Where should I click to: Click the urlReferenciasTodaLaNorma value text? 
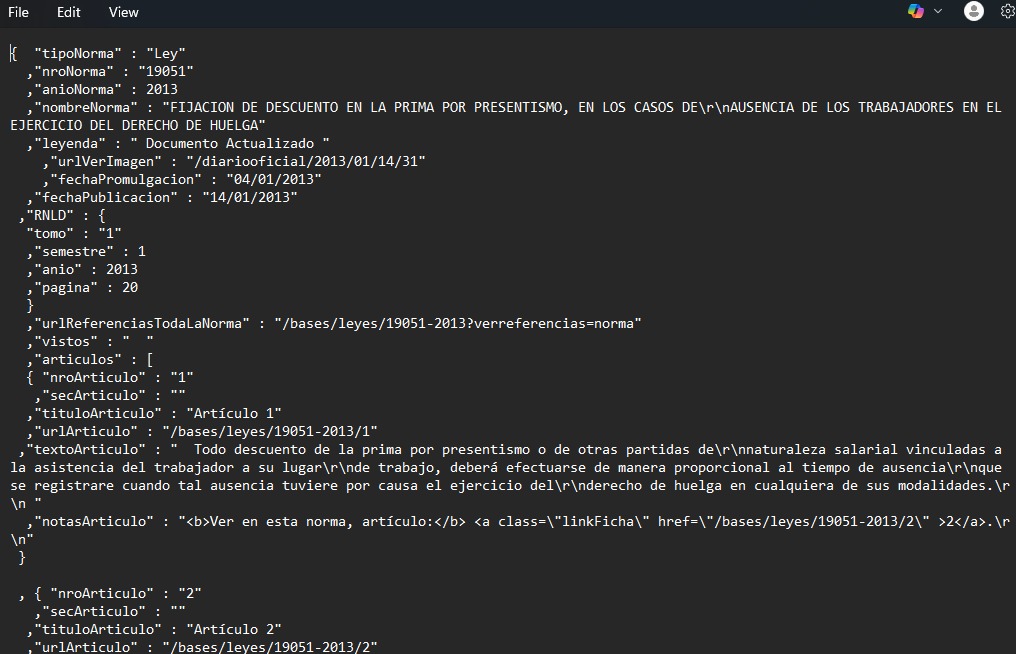click(457, 323)
